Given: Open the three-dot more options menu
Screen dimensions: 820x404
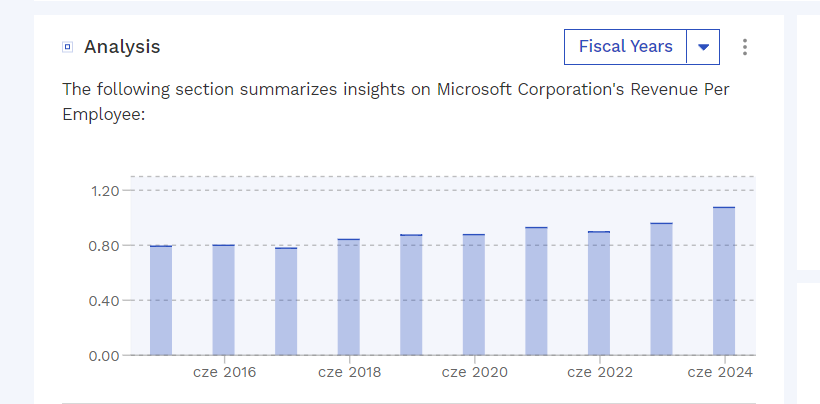Looking at the screenshot, I should click(x=744, y=47).
